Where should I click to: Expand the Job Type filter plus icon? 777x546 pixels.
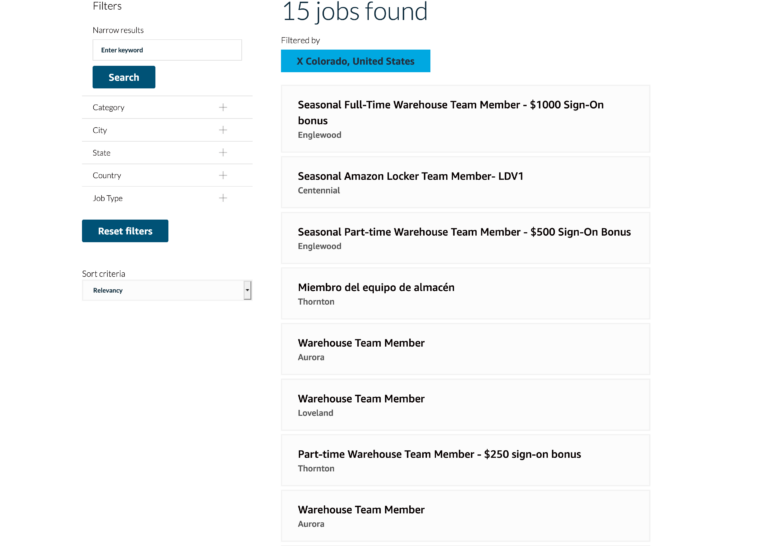(x=223, y=198)
